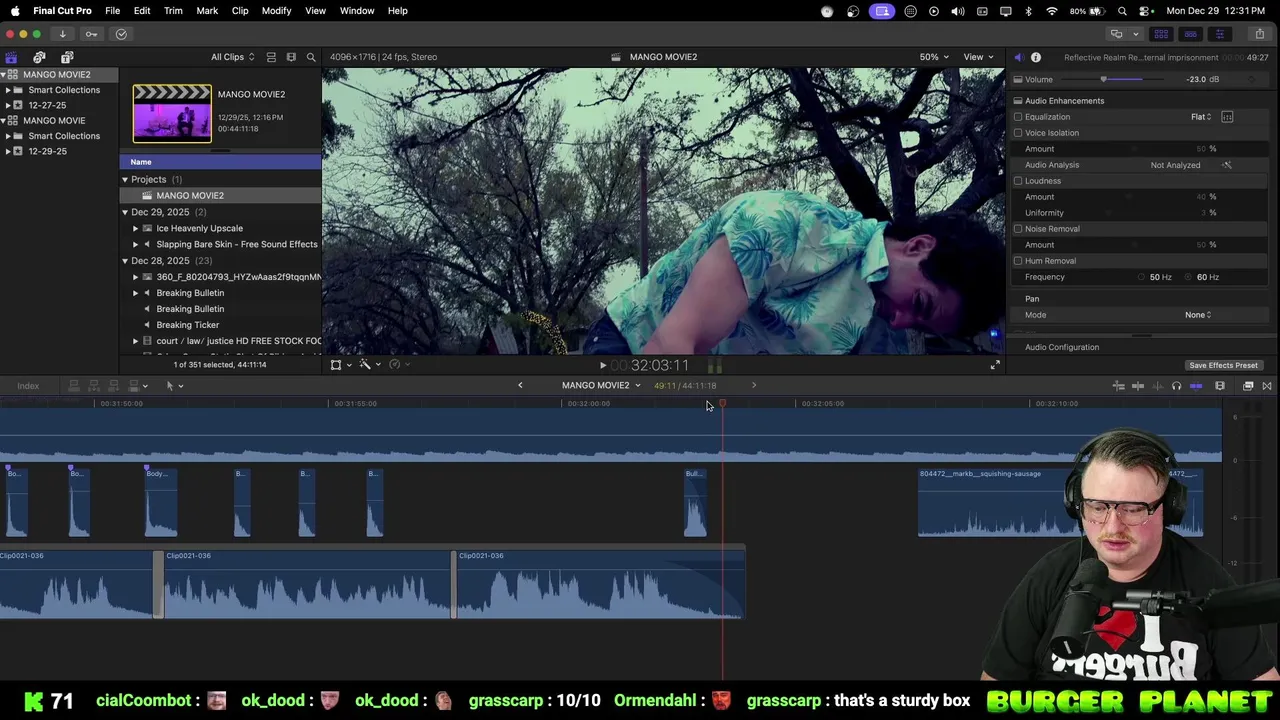Viewport: 1280px width, 720px height.
Task: Open clip appearance filmstrip icon in timeline
Action: pos(1219,386)
